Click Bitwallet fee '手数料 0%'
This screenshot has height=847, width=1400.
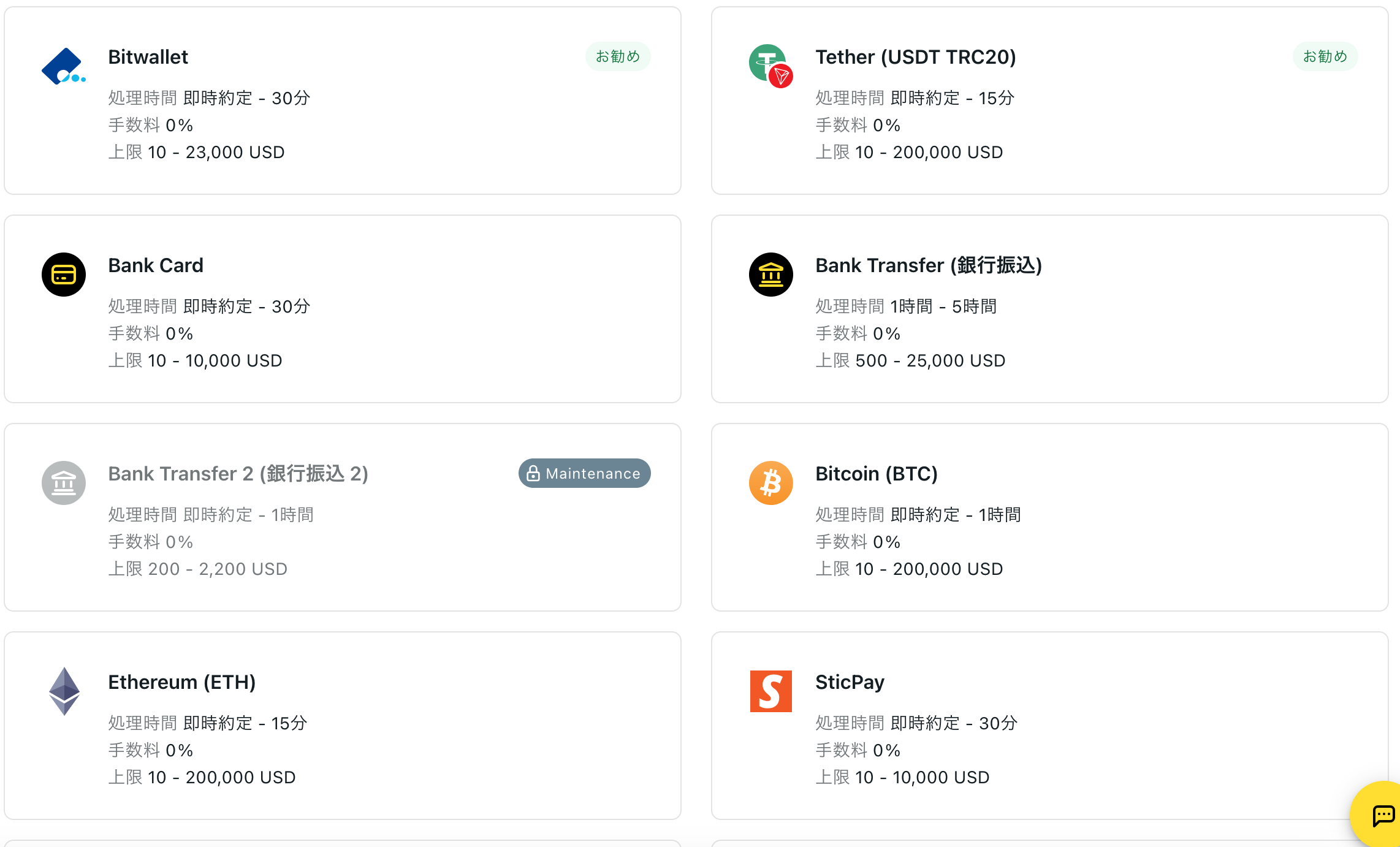point(151,125)
